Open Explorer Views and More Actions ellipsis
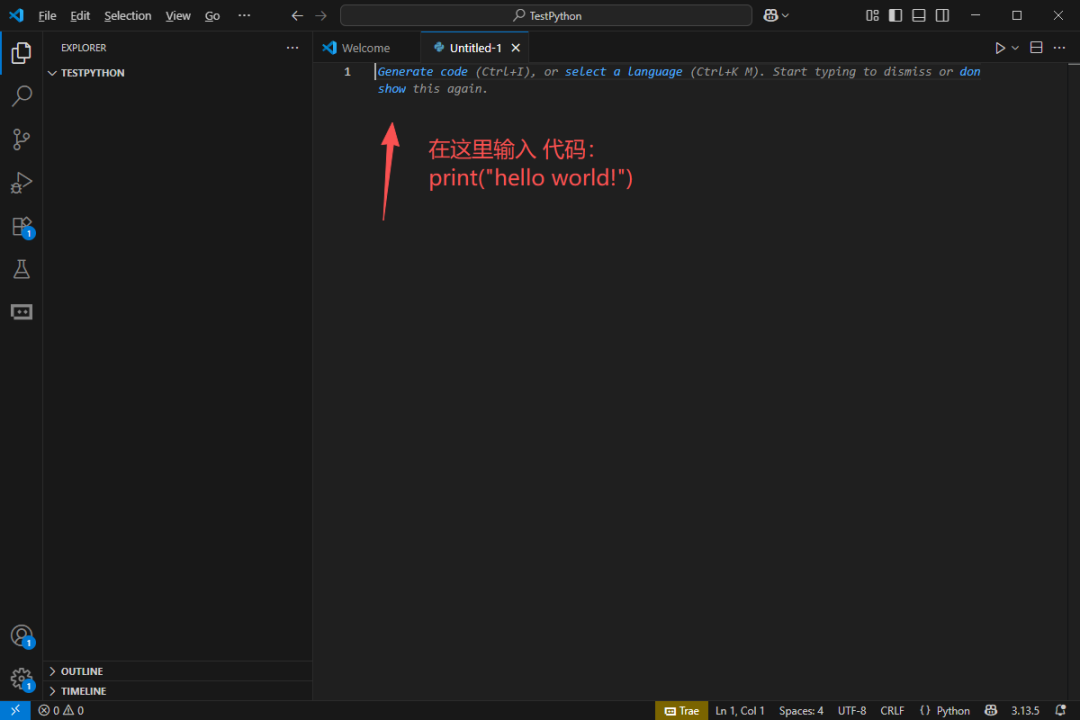Viewport: 1080px width, 720px height. (293, 48)
